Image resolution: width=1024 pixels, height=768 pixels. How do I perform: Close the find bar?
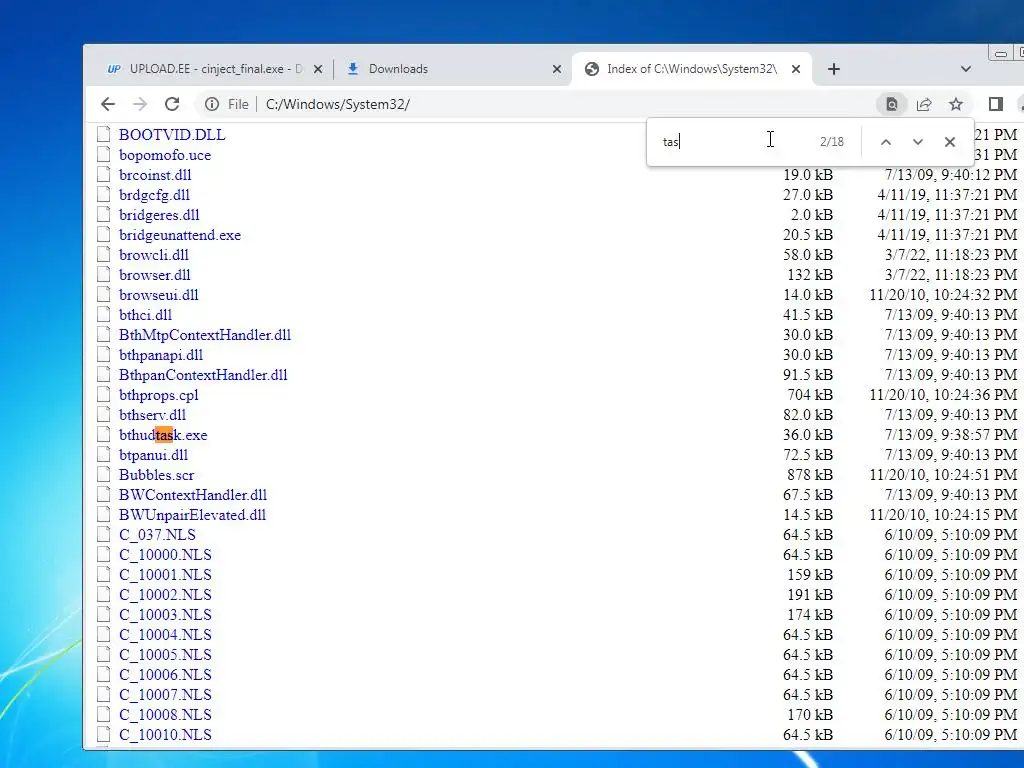tap(950, 142)
